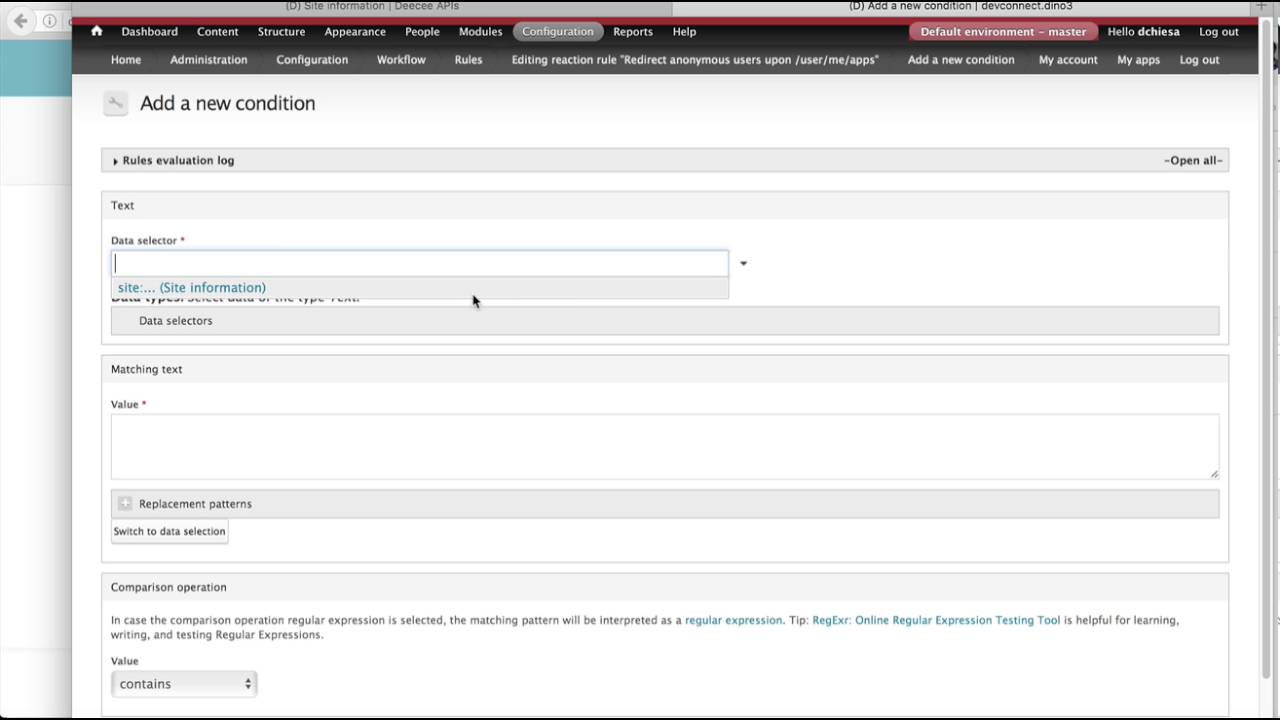Click Default environment – master badge

[1003, 31]
